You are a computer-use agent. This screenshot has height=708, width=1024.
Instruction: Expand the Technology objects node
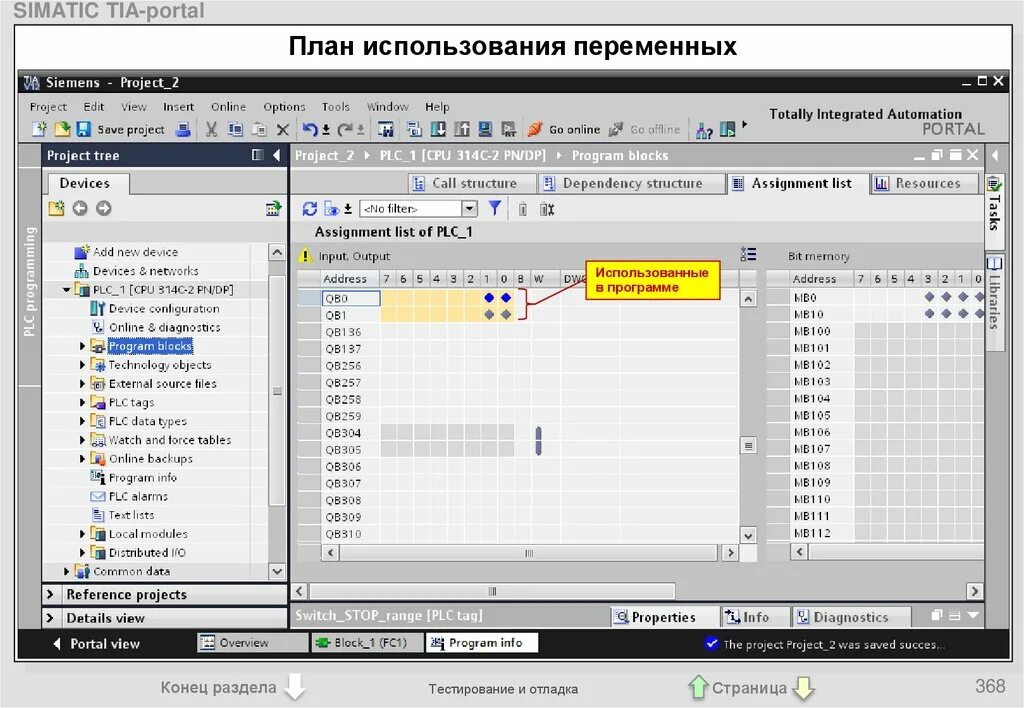(x=82, y=365)
